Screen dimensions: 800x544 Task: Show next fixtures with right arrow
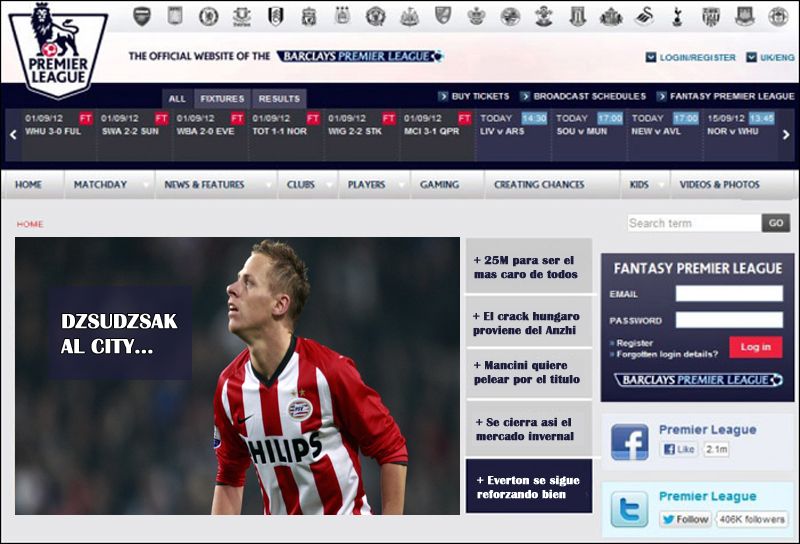[786, 135]
